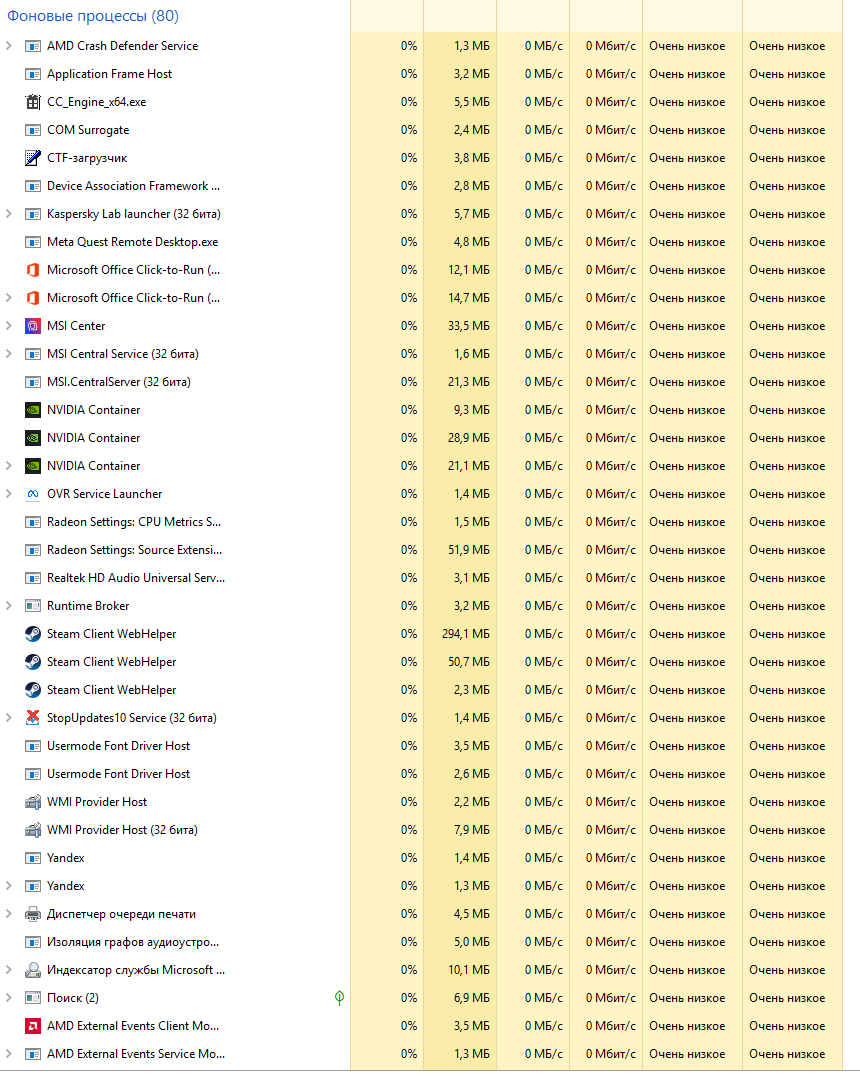Click the Runtime Broker process icon
The image size is (860, 1076).
click(32, 606)
